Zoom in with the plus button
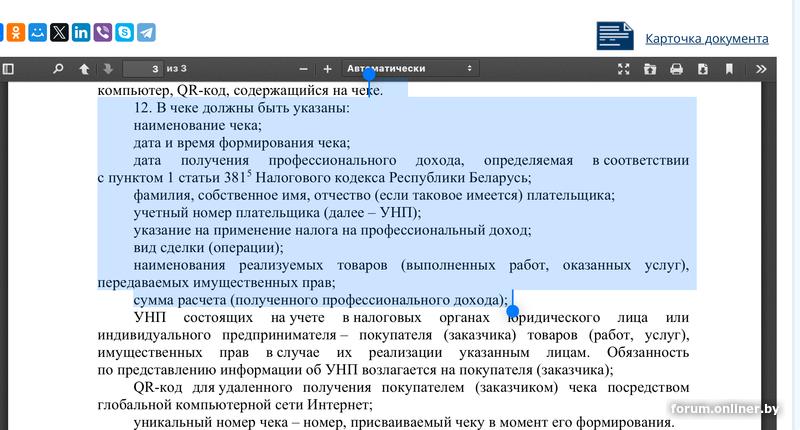 coord(327,69)
